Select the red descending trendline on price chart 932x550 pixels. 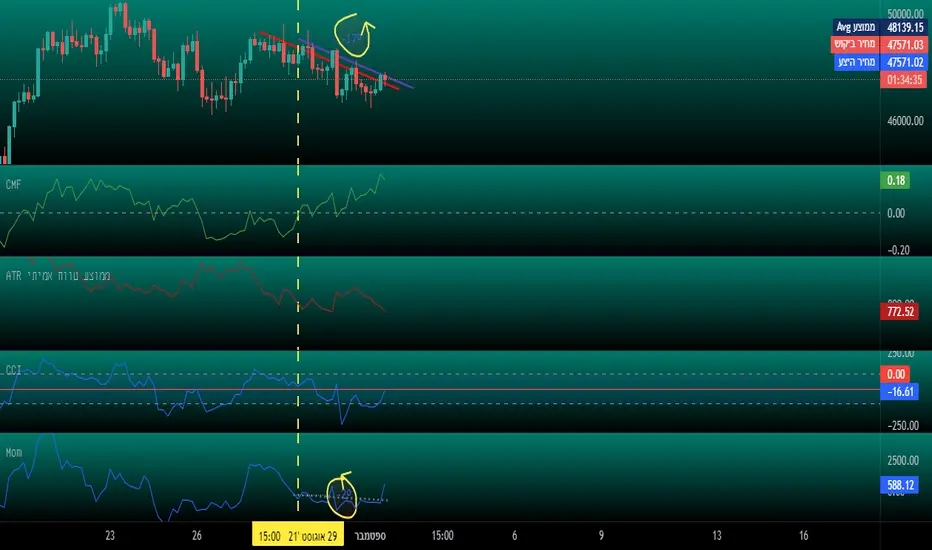coord(329,61)
